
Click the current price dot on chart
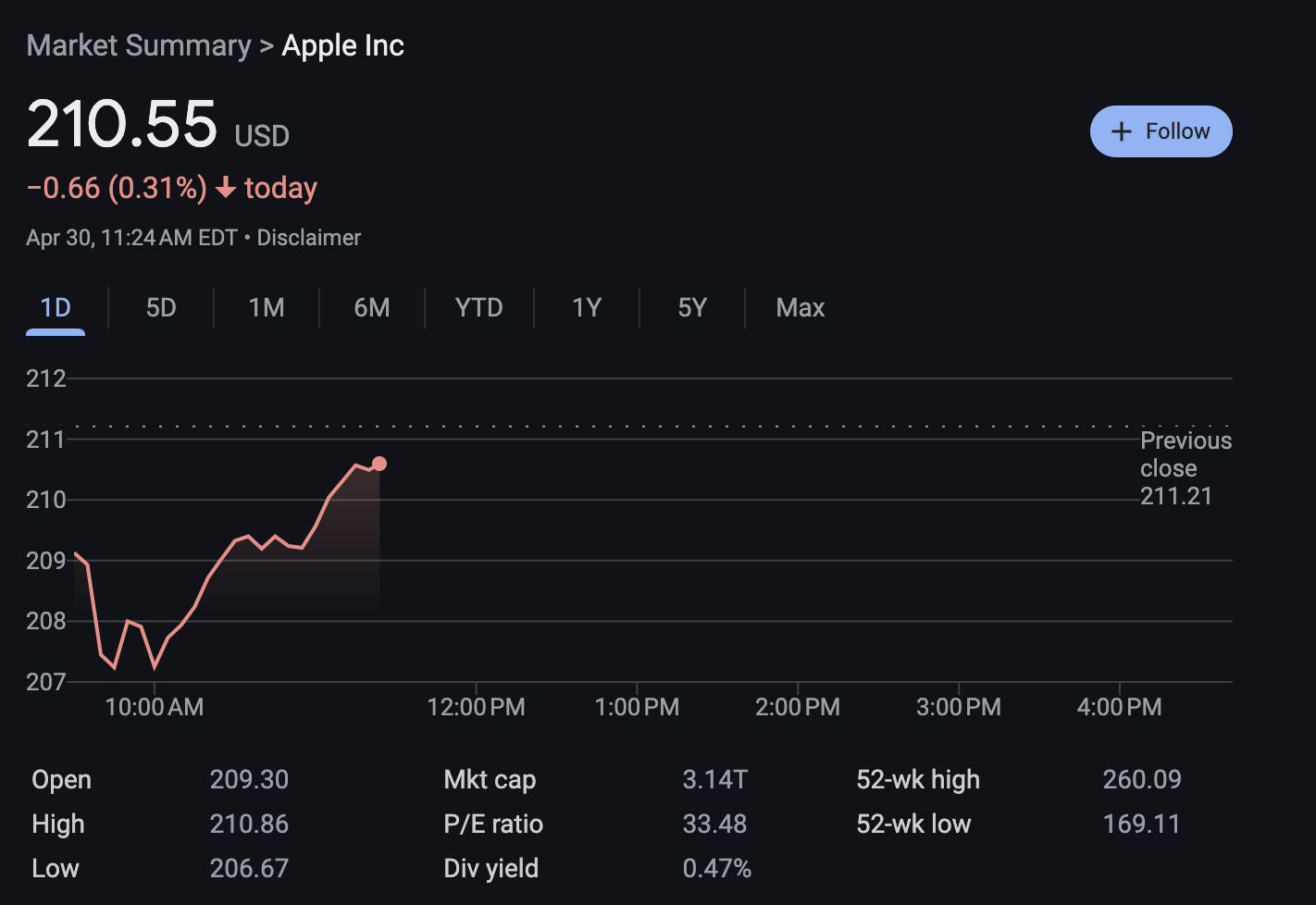pos(379,464)
